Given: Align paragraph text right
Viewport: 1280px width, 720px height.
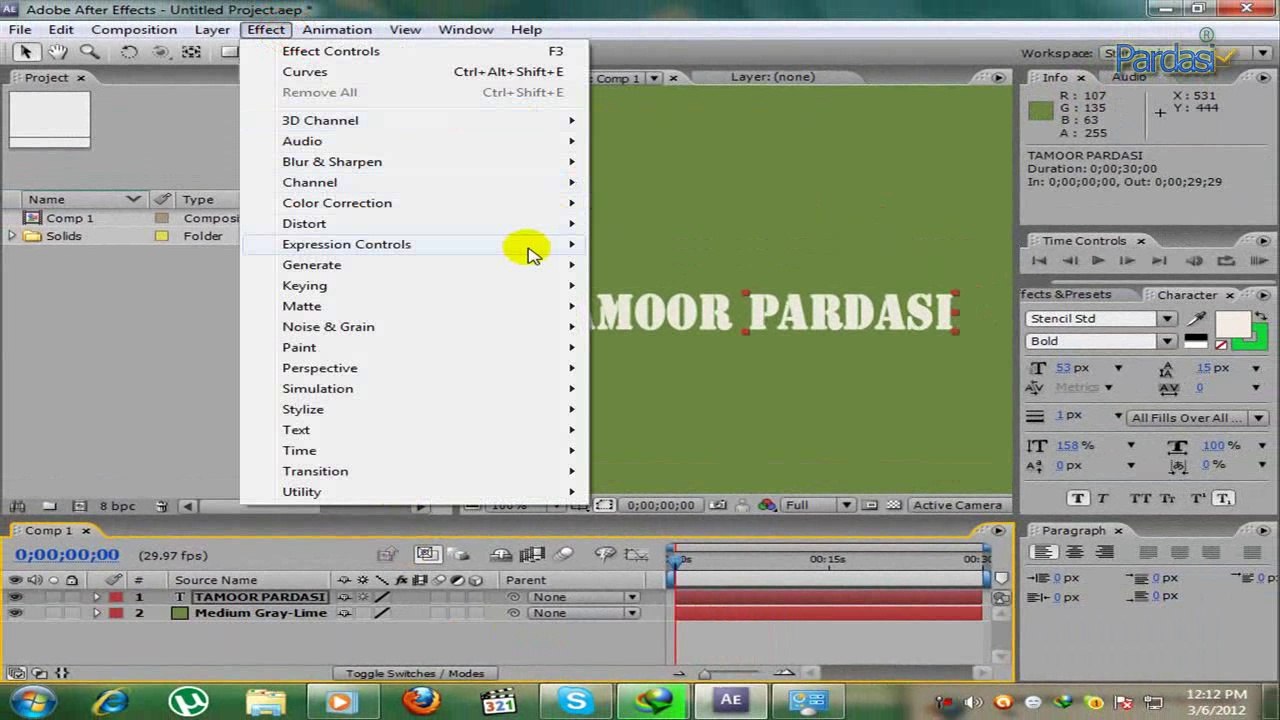Looking at the screenshot, I should click(1105, 552).
